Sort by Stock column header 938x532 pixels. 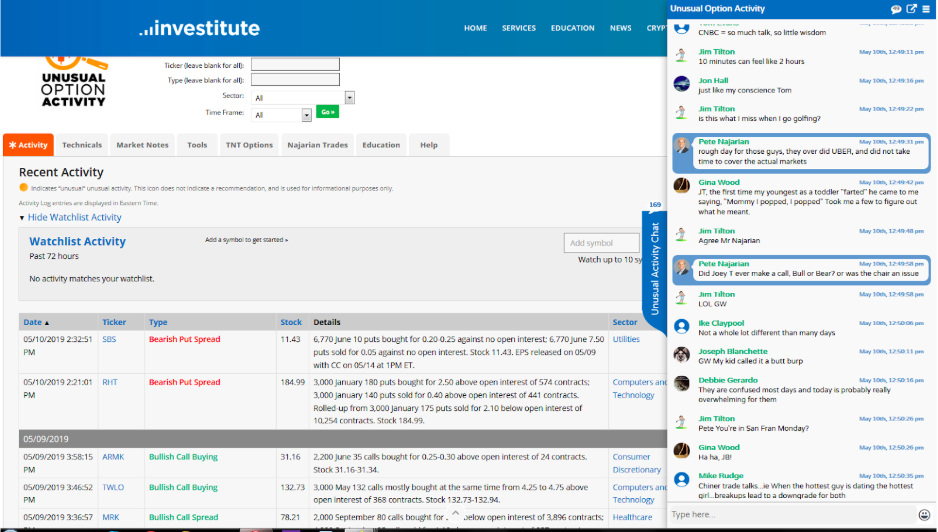tap(291, 323)
